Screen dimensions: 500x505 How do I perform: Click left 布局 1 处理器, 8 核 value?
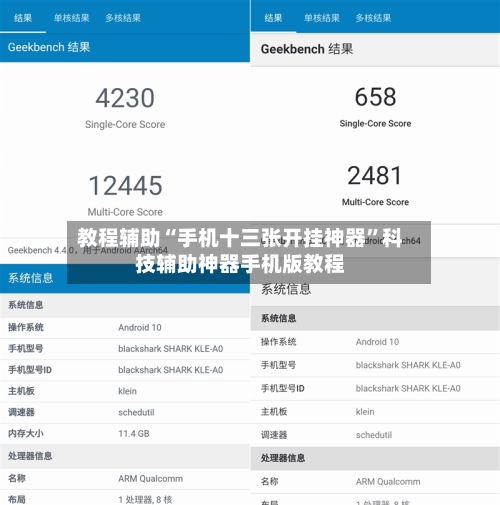(x=145, y=499)
